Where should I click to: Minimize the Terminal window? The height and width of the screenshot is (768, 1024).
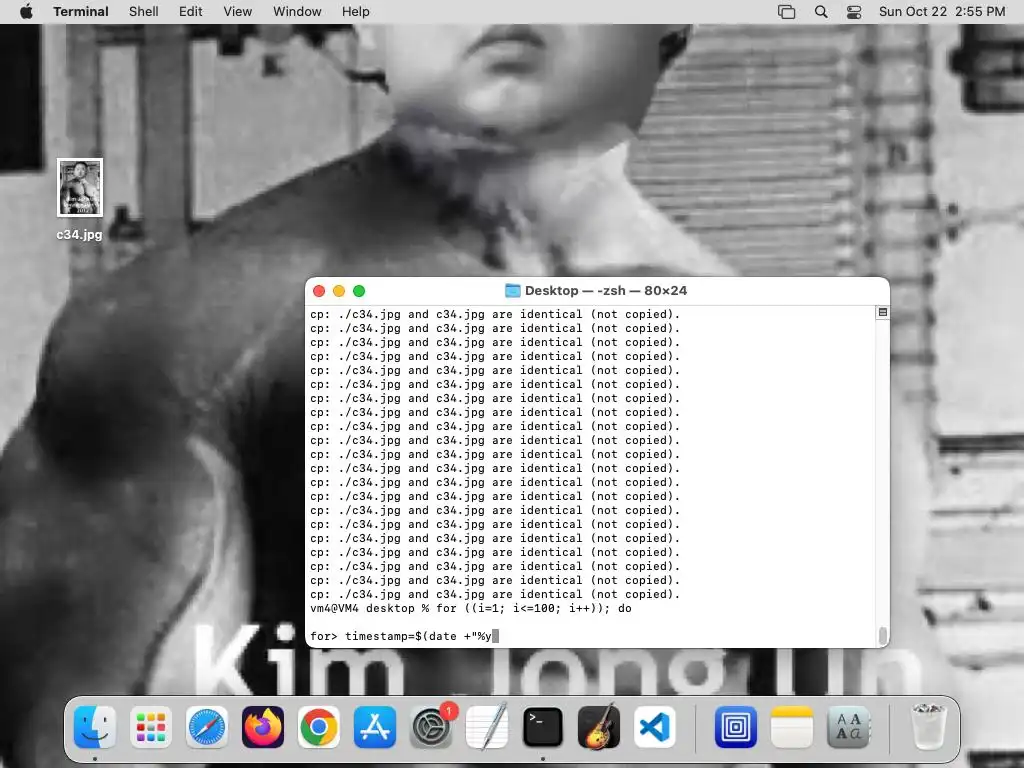point(339,291)
